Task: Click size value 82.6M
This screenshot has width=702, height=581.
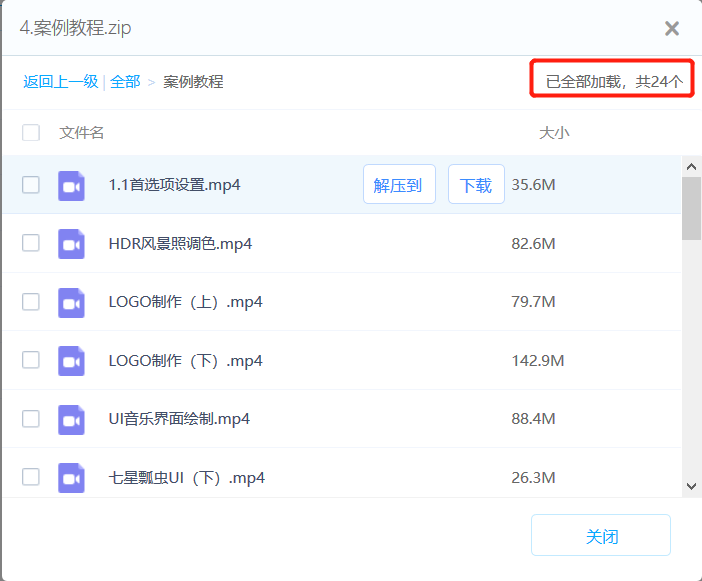Action: (533, 244)
